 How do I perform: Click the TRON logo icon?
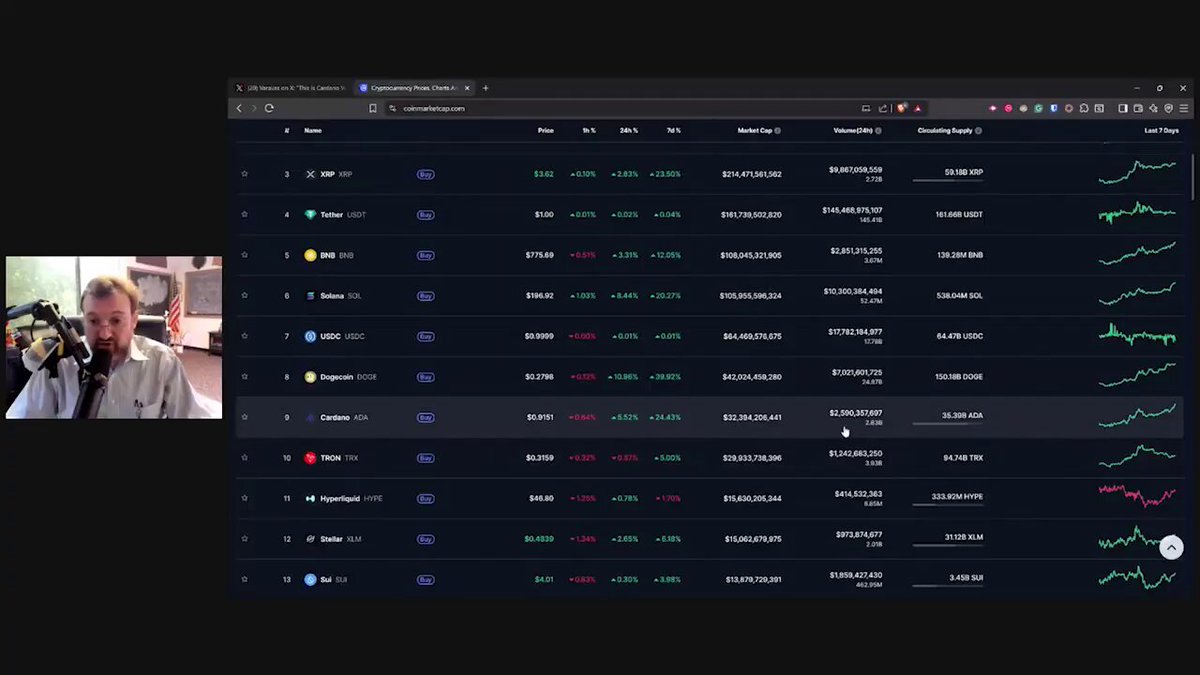pyautogui.click(x=310, y=458)
